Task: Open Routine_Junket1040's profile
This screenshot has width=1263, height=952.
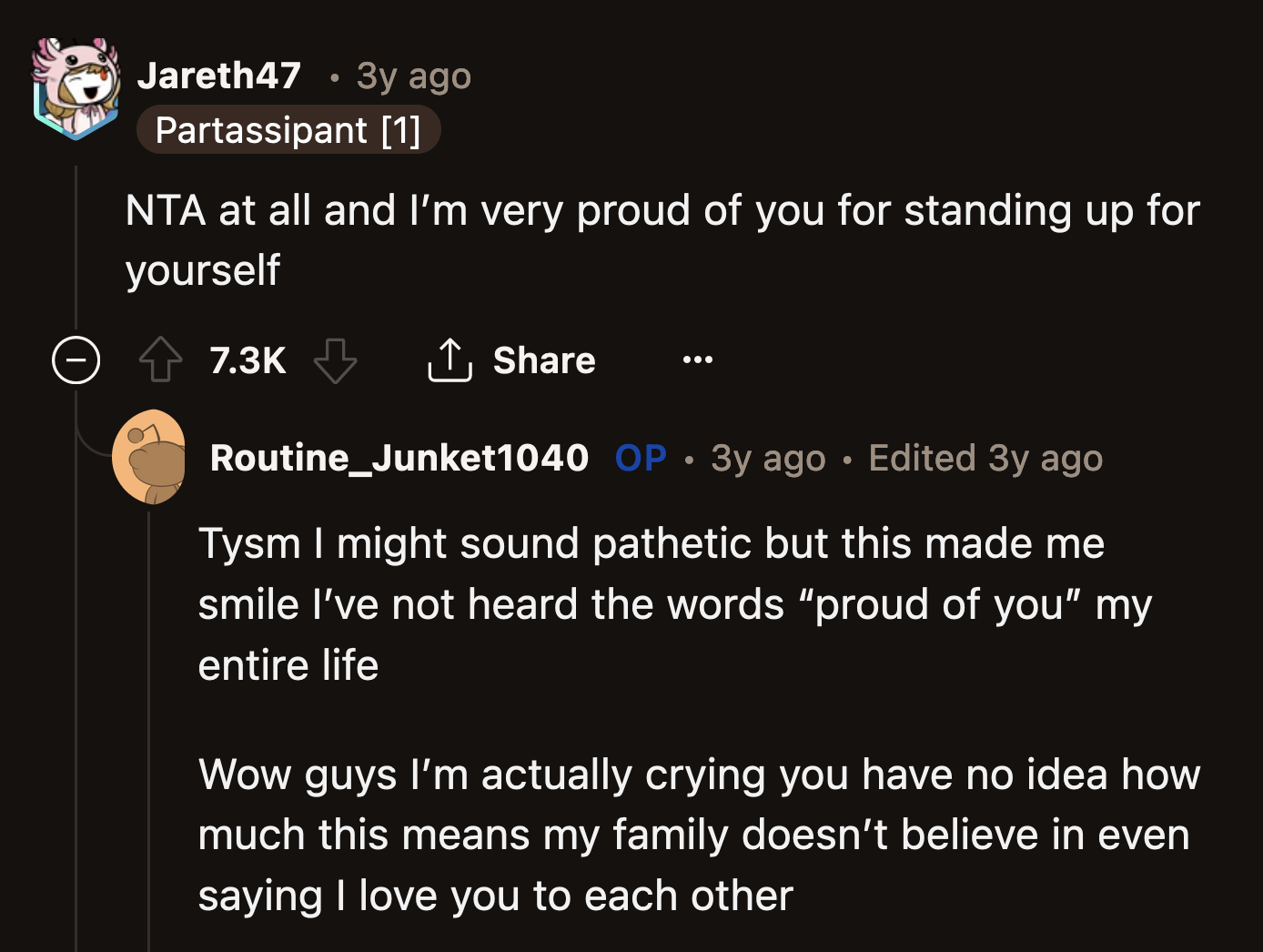Action: point(400,457)
